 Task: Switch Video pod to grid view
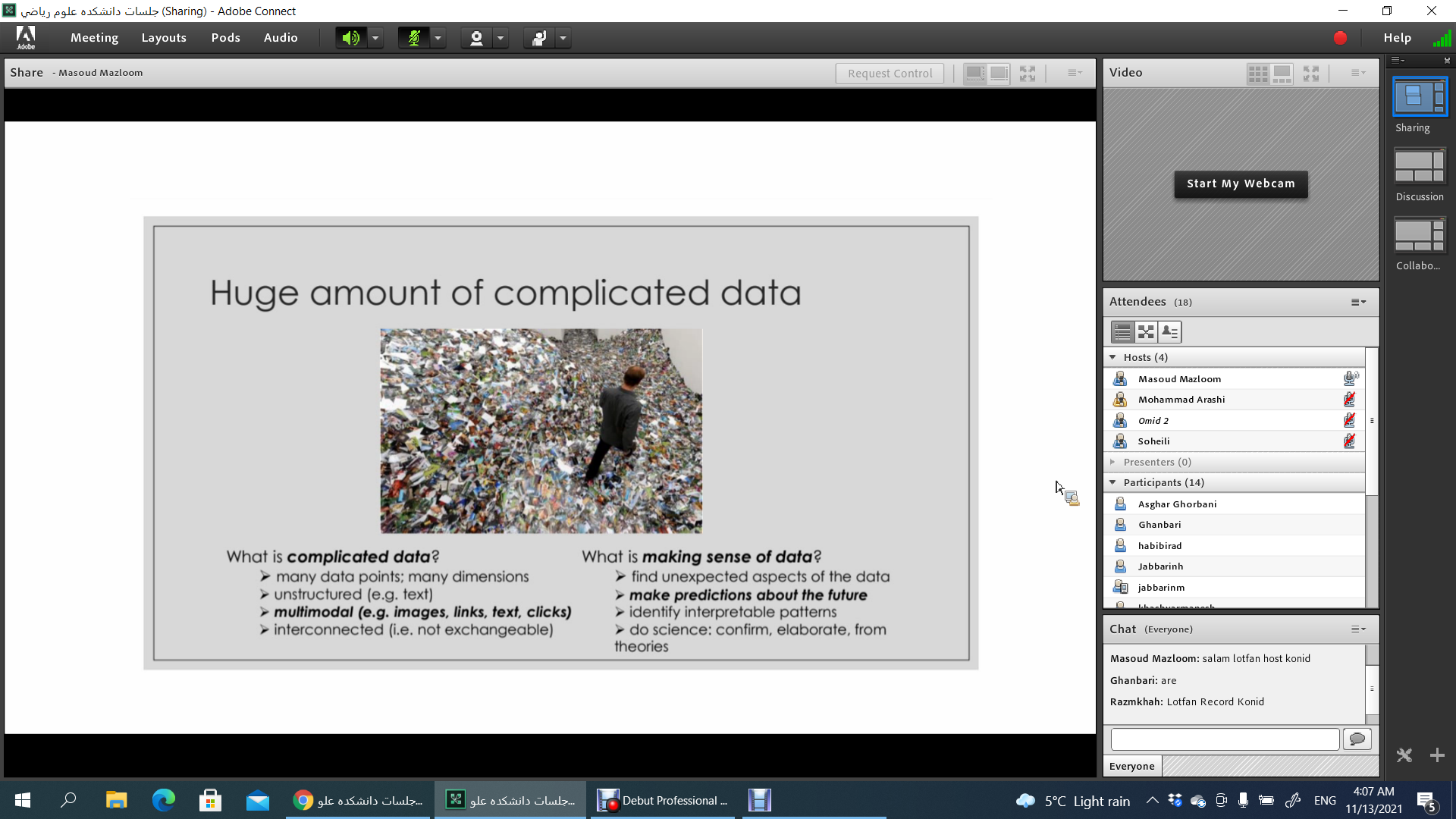click(1257, 74)
